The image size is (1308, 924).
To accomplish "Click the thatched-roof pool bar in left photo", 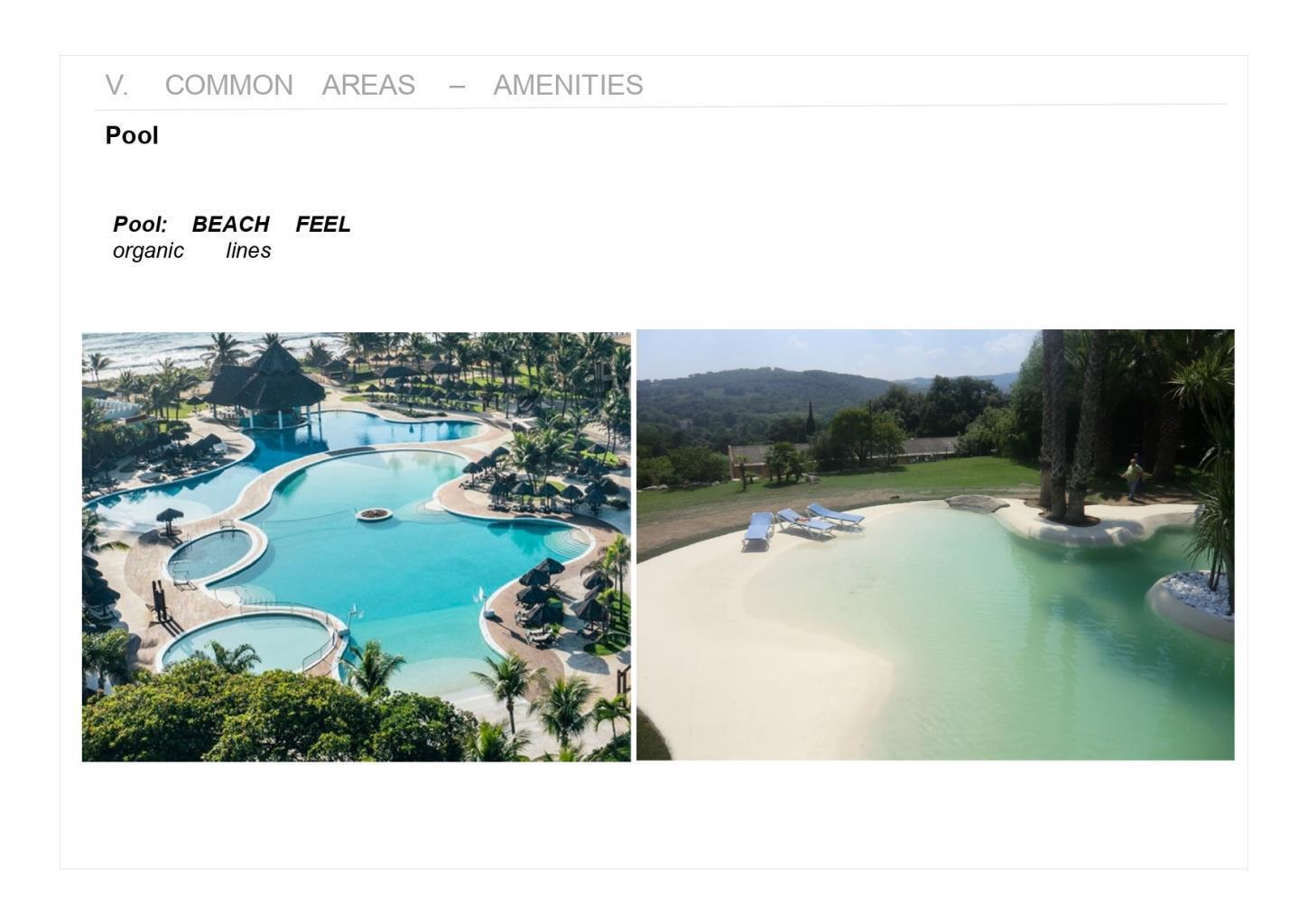I will 267,383.
